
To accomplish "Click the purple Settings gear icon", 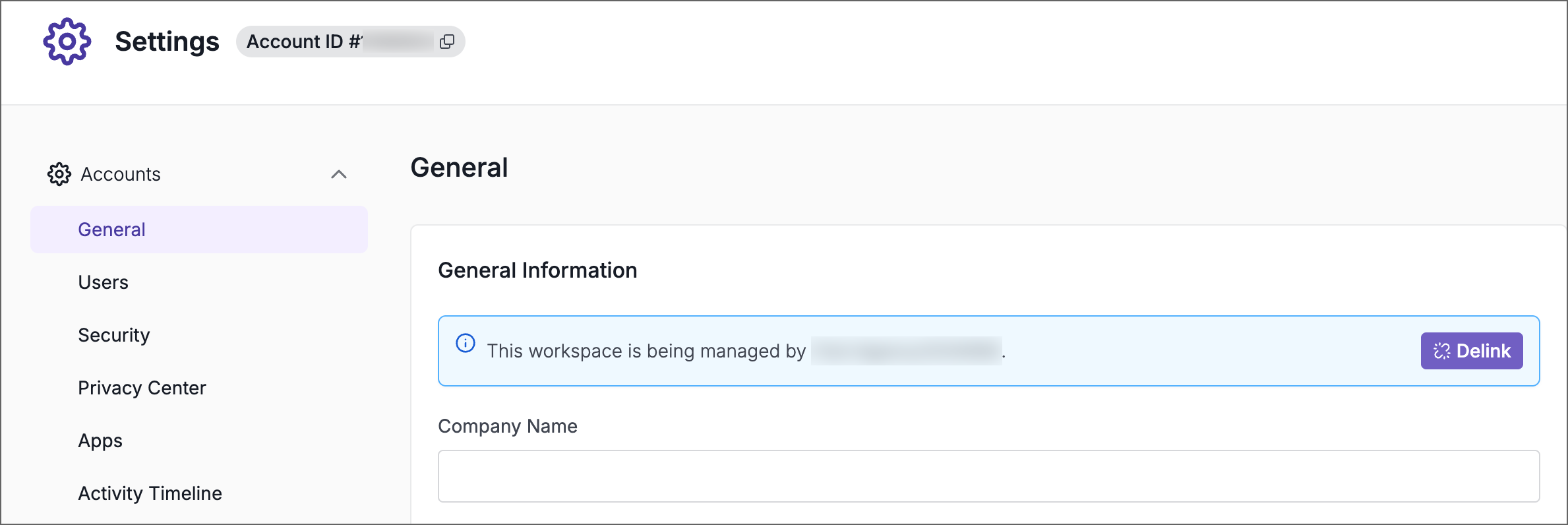I will [67, 42].
